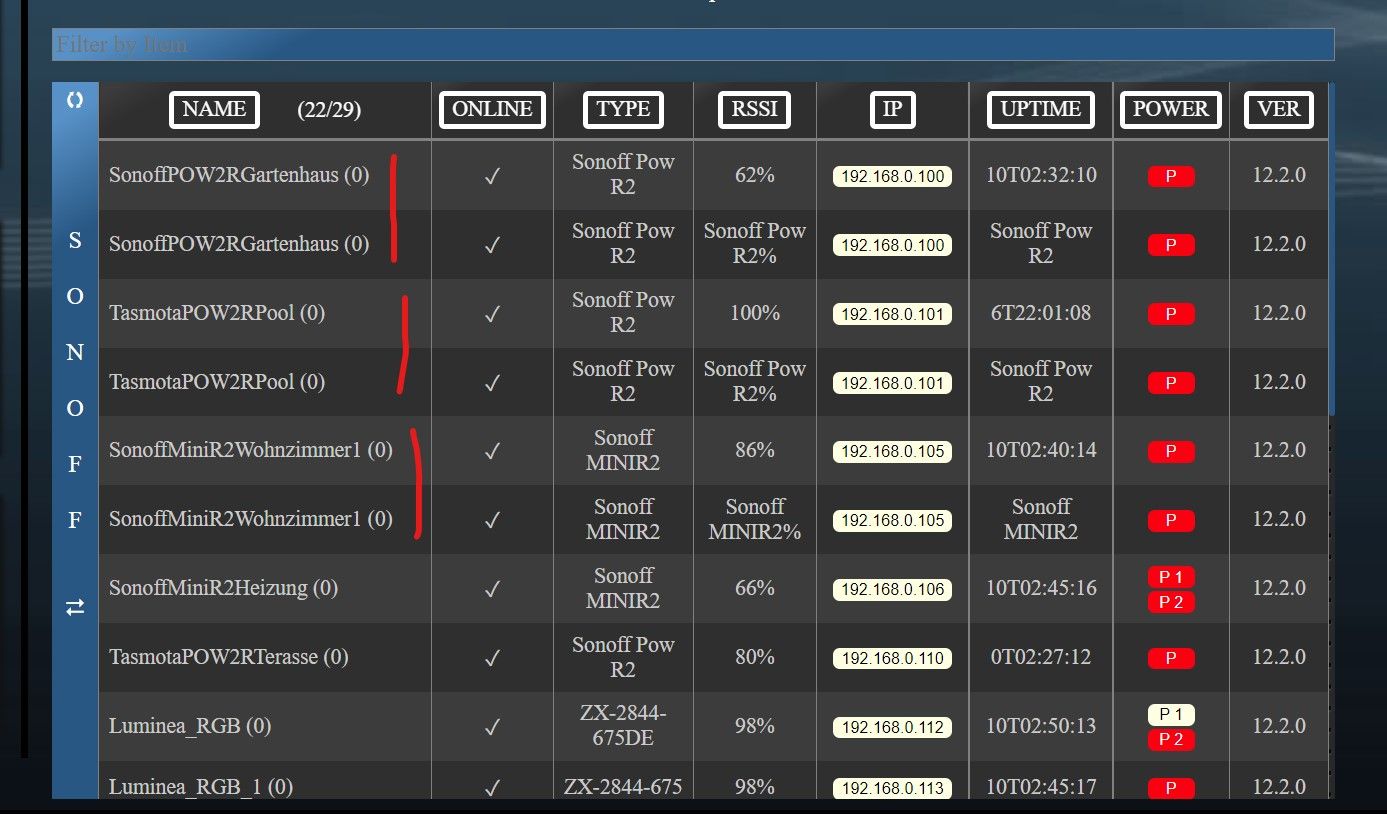The height and width of the screenshot is (814, 1387).
Task: Select SonoffMiniR2Wohnzimmer1 name in the row with RSSI 86%
Action: point(250,450)
